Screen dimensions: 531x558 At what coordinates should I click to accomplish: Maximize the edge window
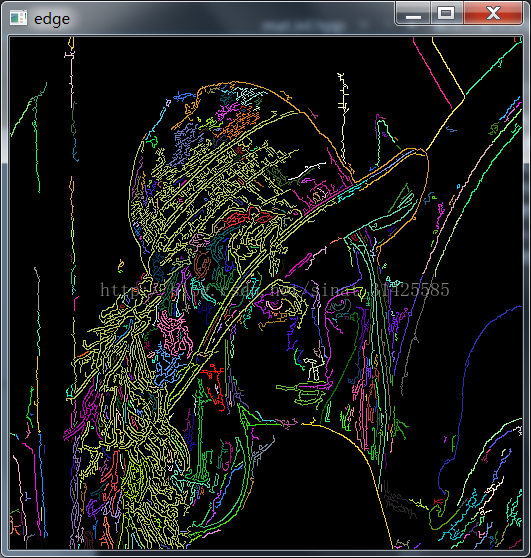pos(447,13)
